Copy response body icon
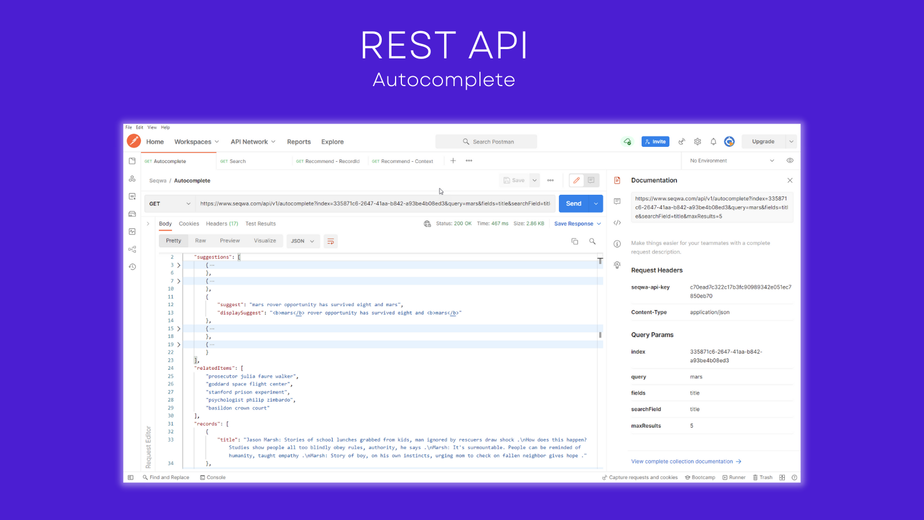 575,241
